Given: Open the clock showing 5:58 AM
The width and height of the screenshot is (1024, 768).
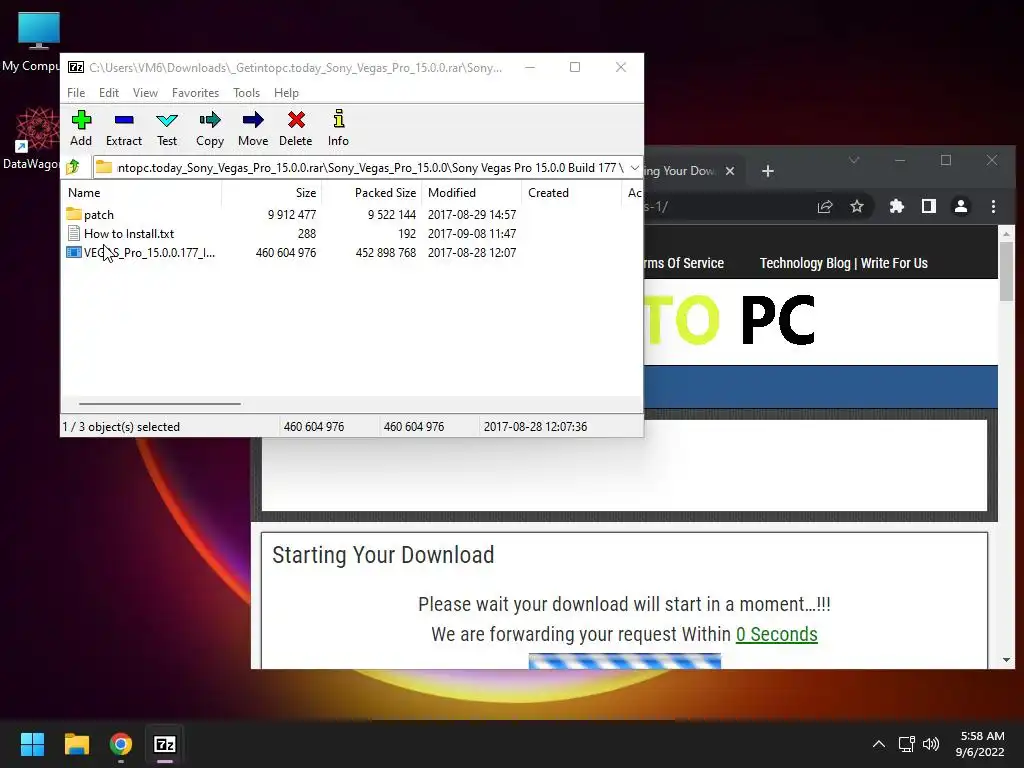Looking at the screenshot, I should pyautogui.click(x=980, y=744).
